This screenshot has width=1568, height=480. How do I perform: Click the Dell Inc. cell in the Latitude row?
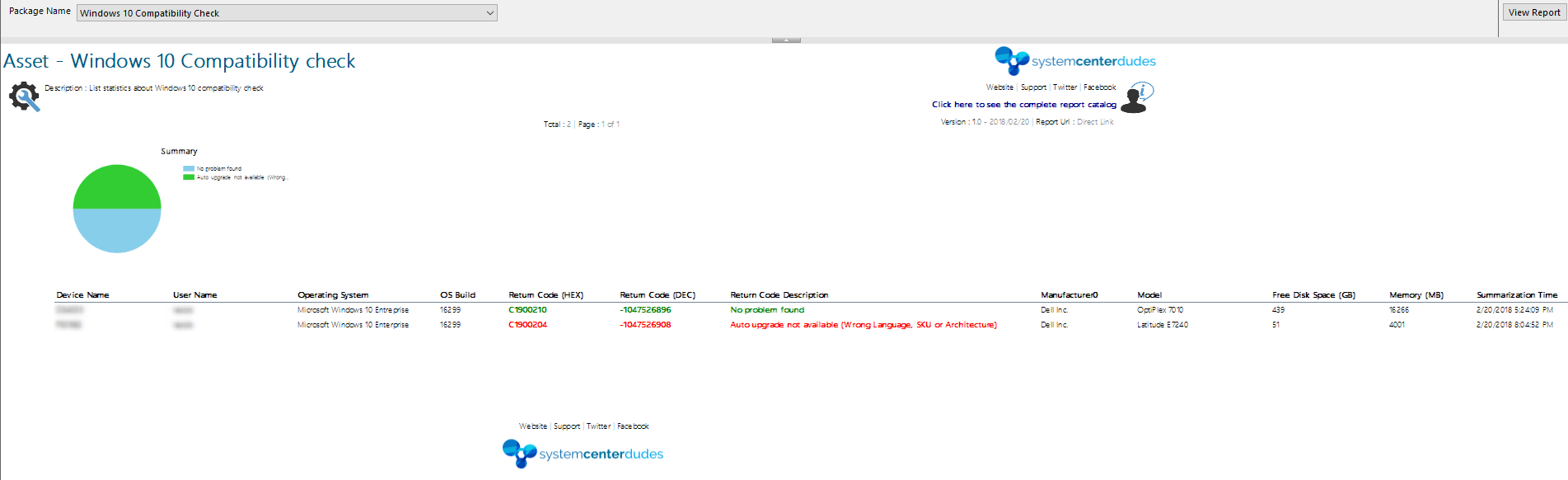click(1055, 325)
